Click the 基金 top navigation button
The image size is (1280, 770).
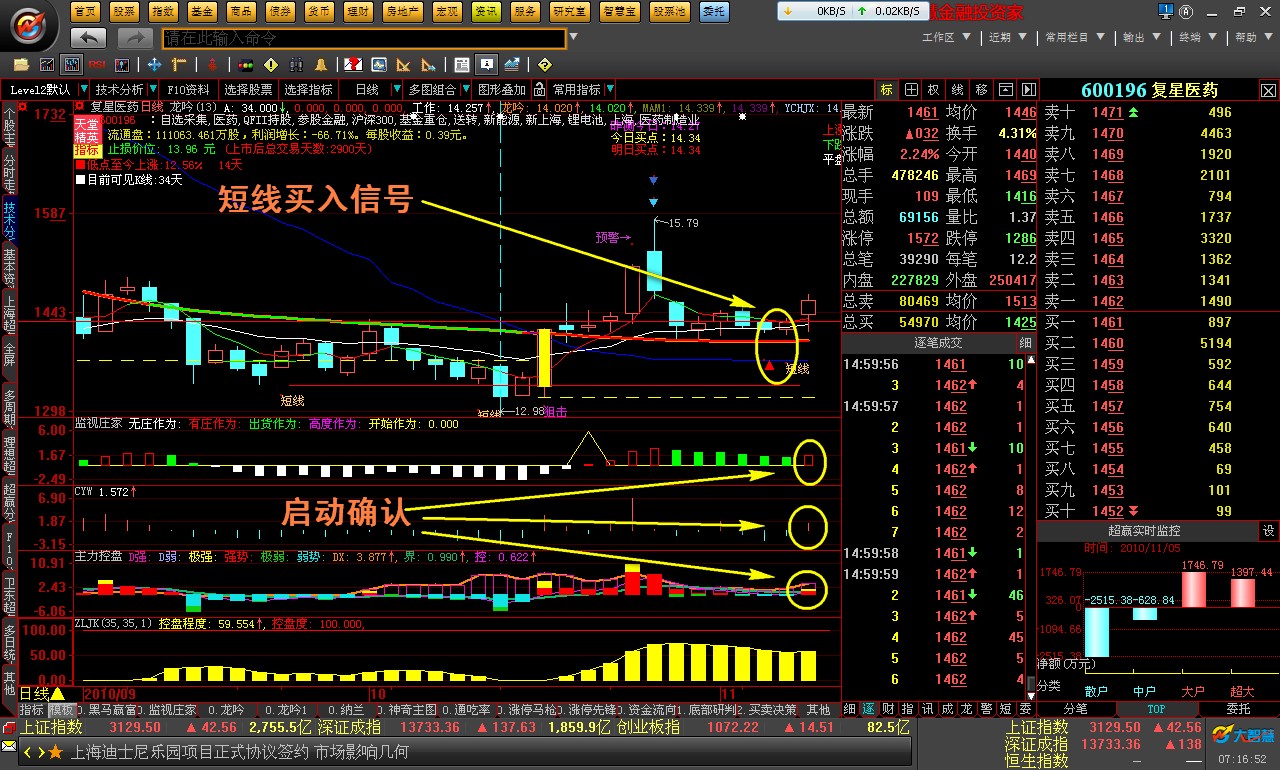tap(200, 11)
